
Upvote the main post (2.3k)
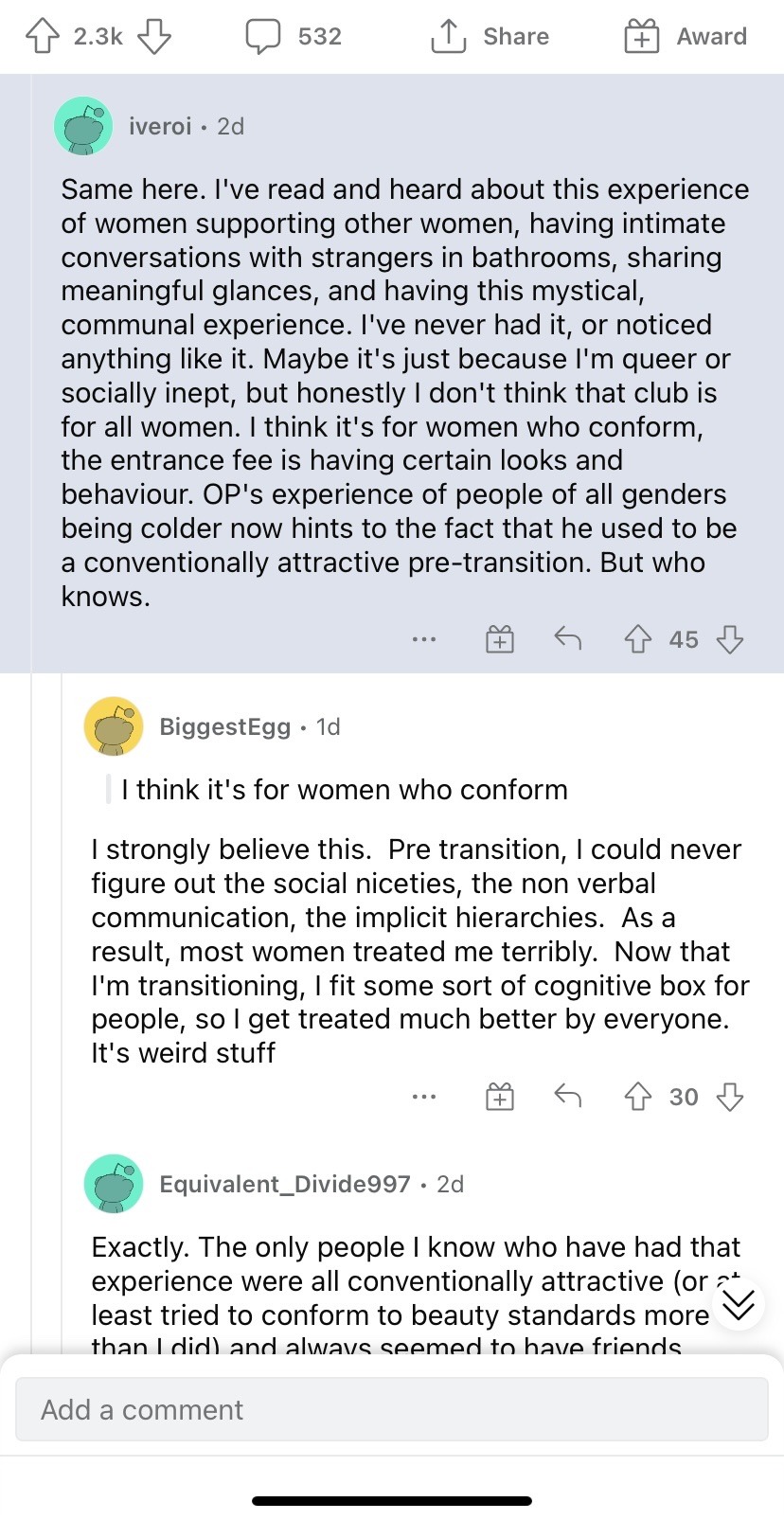(41, 37)
